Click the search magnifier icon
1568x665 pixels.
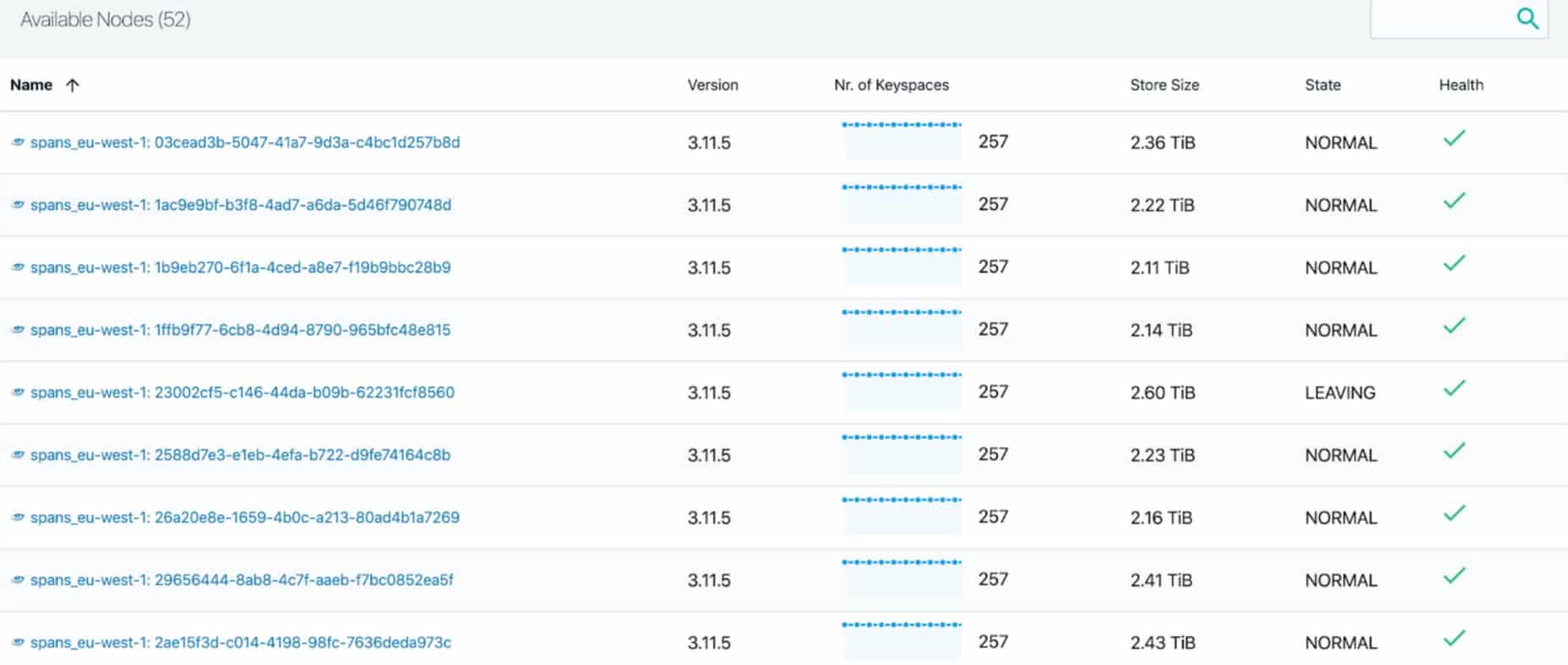[1527, 19]
